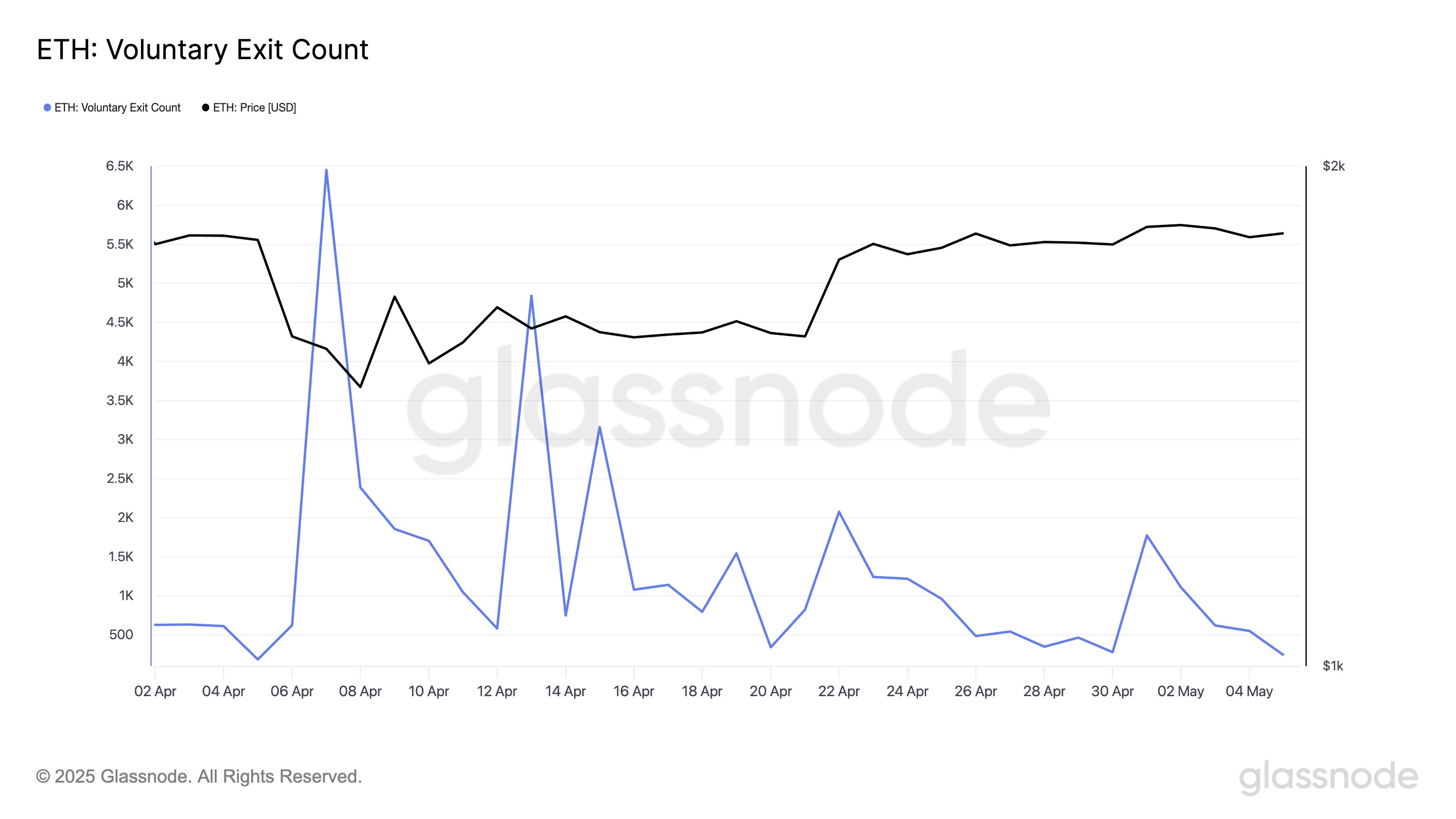This screenshot has height=819, width=1456.
Task: Click the glassnode logo in bottom right
Action: [x=1328, y=777]
